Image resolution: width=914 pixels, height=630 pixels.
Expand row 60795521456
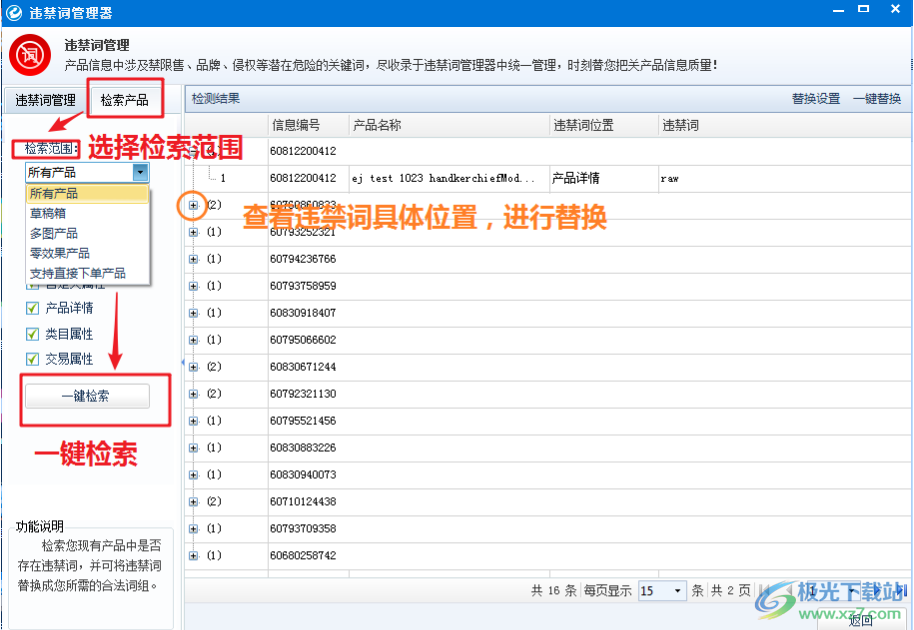pos(194,421)
